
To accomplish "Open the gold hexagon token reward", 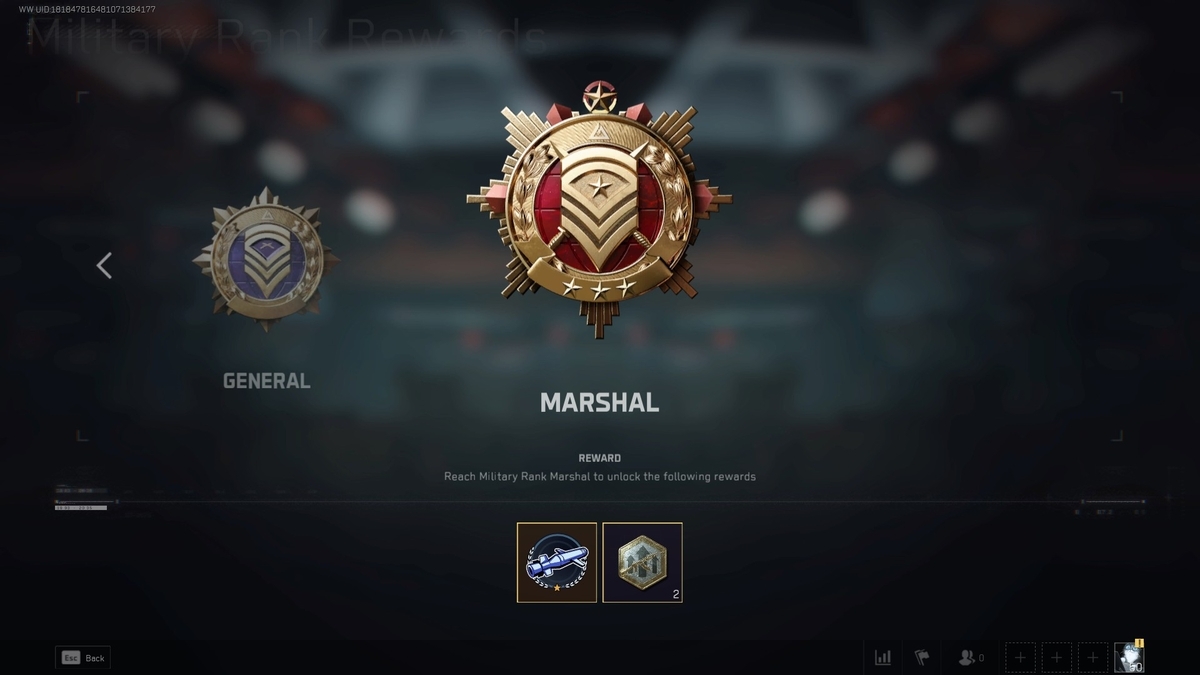I will tap(643, 562).
